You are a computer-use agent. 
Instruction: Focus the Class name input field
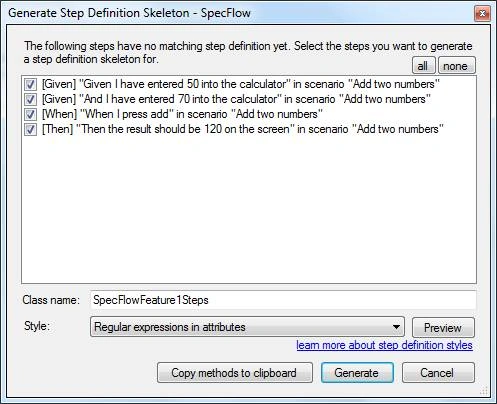point(283,300)
